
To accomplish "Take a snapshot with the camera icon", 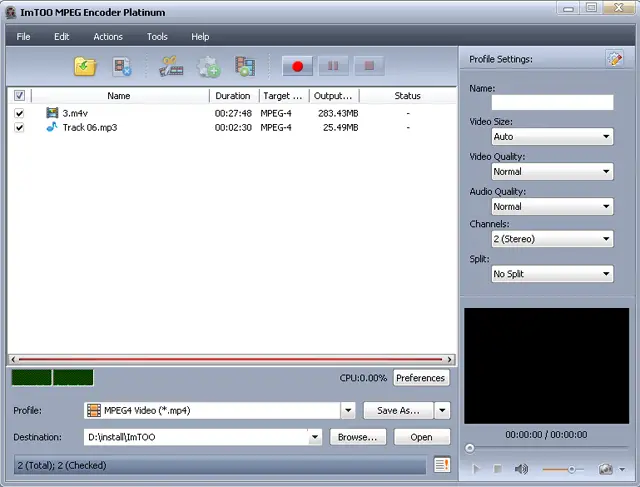I will (606, 469).
